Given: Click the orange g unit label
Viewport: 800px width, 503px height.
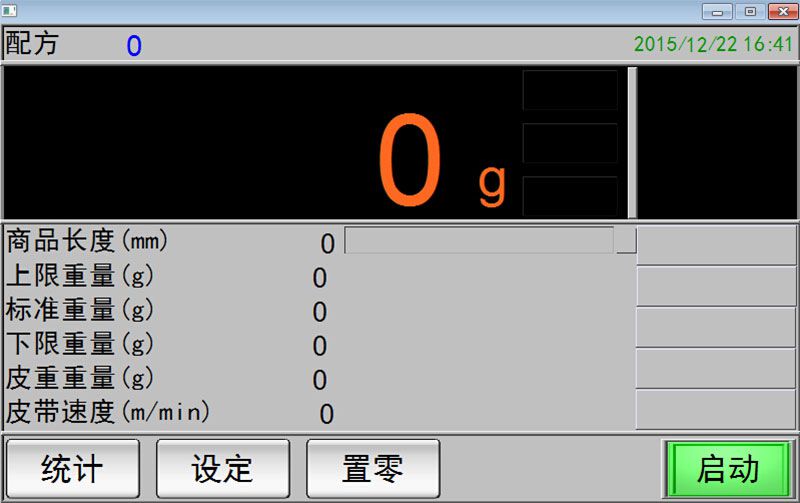Looking at the screenshot, I should point(492,185).
